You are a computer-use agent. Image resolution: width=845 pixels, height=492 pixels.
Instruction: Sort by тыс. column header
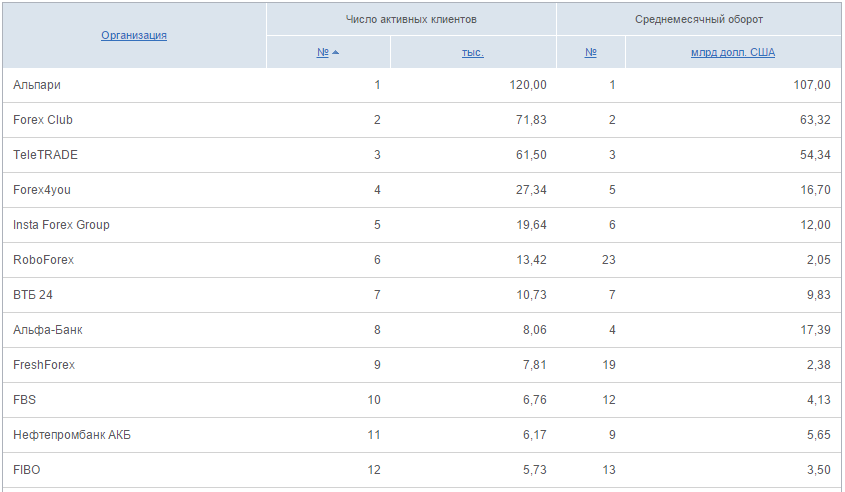click(x=473, y=52)
